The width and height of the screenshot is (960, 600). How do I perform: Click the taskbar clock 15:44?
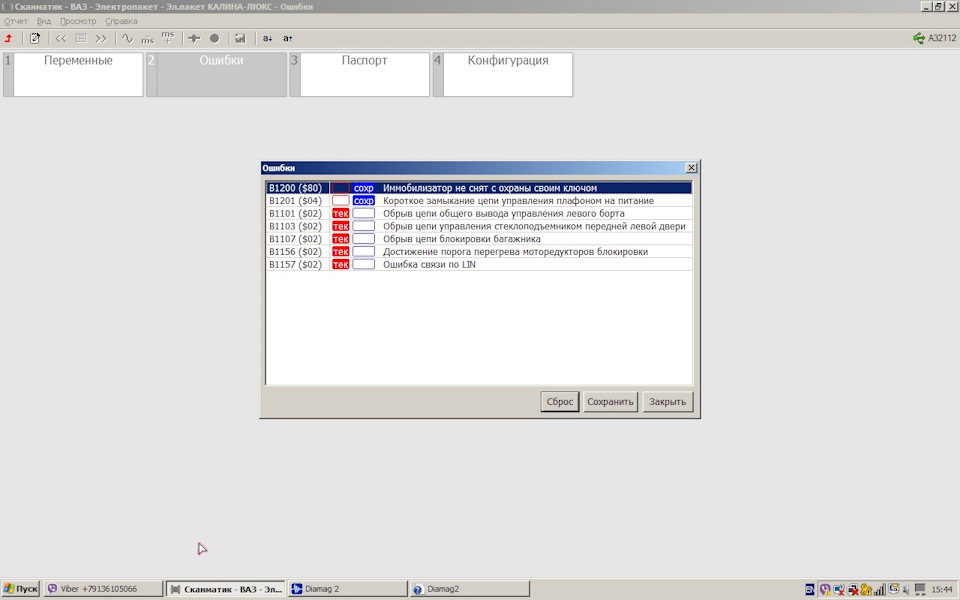[942, 590]
